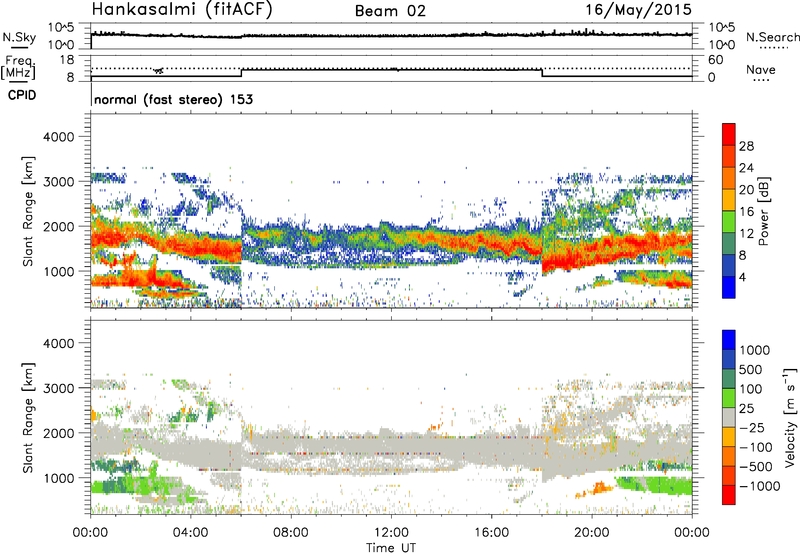Select the Freq. [MHz] axis label
Image resolution: width=800 pixels, height=554 pixels.
[x=18, y=67]
